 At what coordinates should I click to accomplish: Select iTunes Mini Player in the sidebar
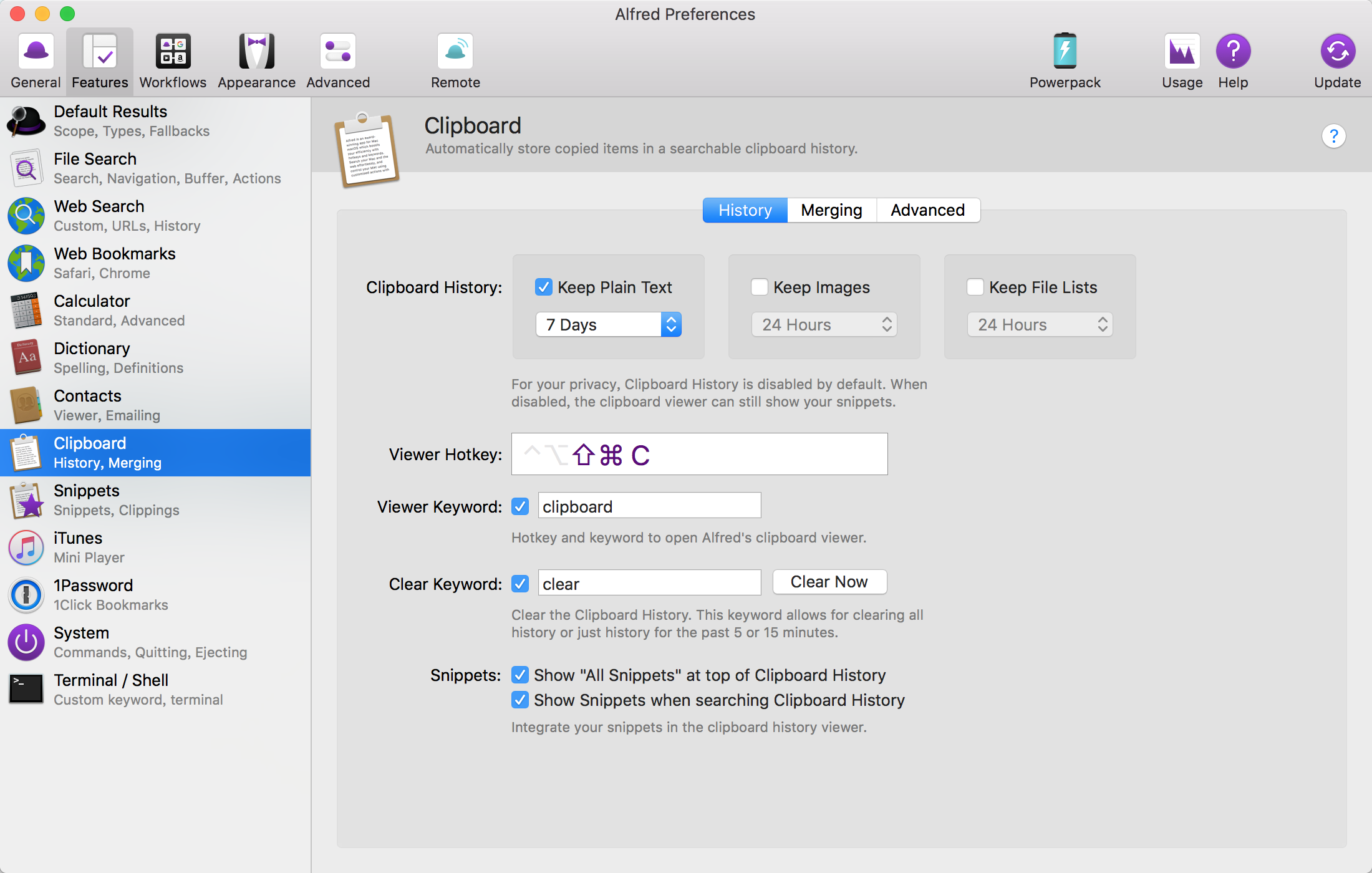pos(155,547)
